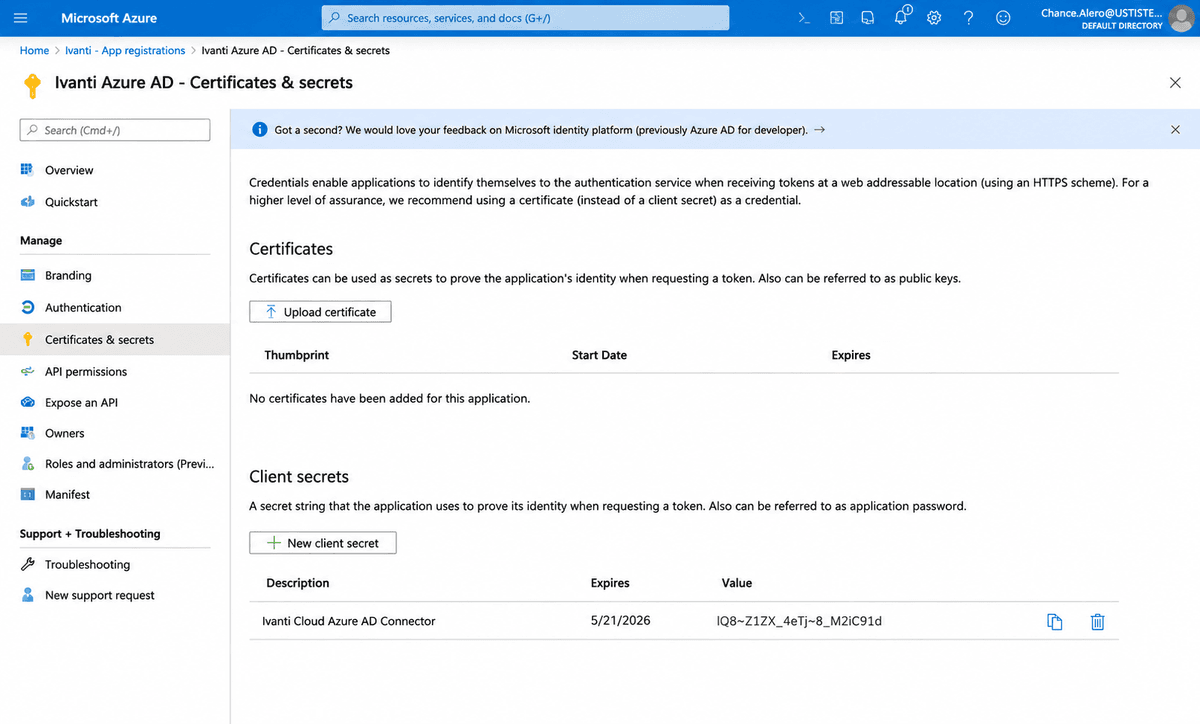Close the Certificates & secrets blade
The width and height of the screenshot is (1200, 724).
tap(1175, 83)
